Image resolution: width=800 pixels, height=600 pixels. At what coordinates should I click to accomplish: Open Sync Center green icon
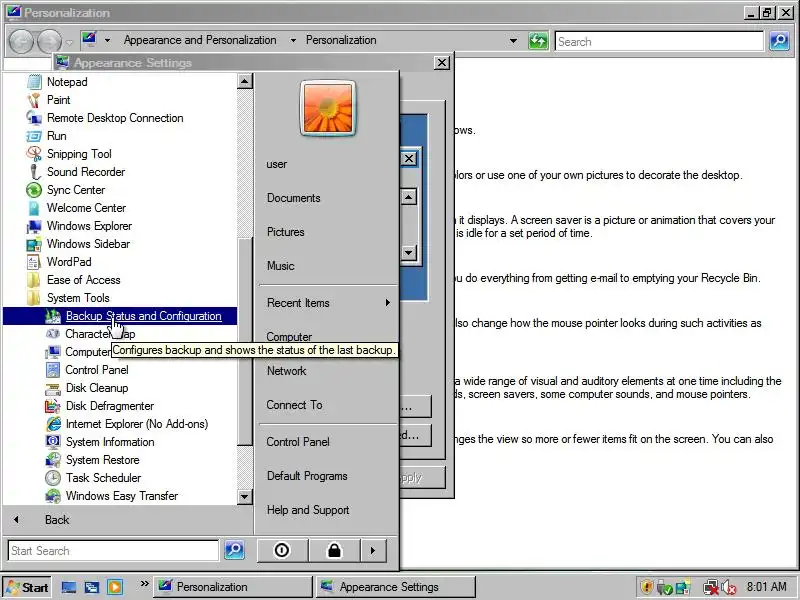[x=34, y=190]
